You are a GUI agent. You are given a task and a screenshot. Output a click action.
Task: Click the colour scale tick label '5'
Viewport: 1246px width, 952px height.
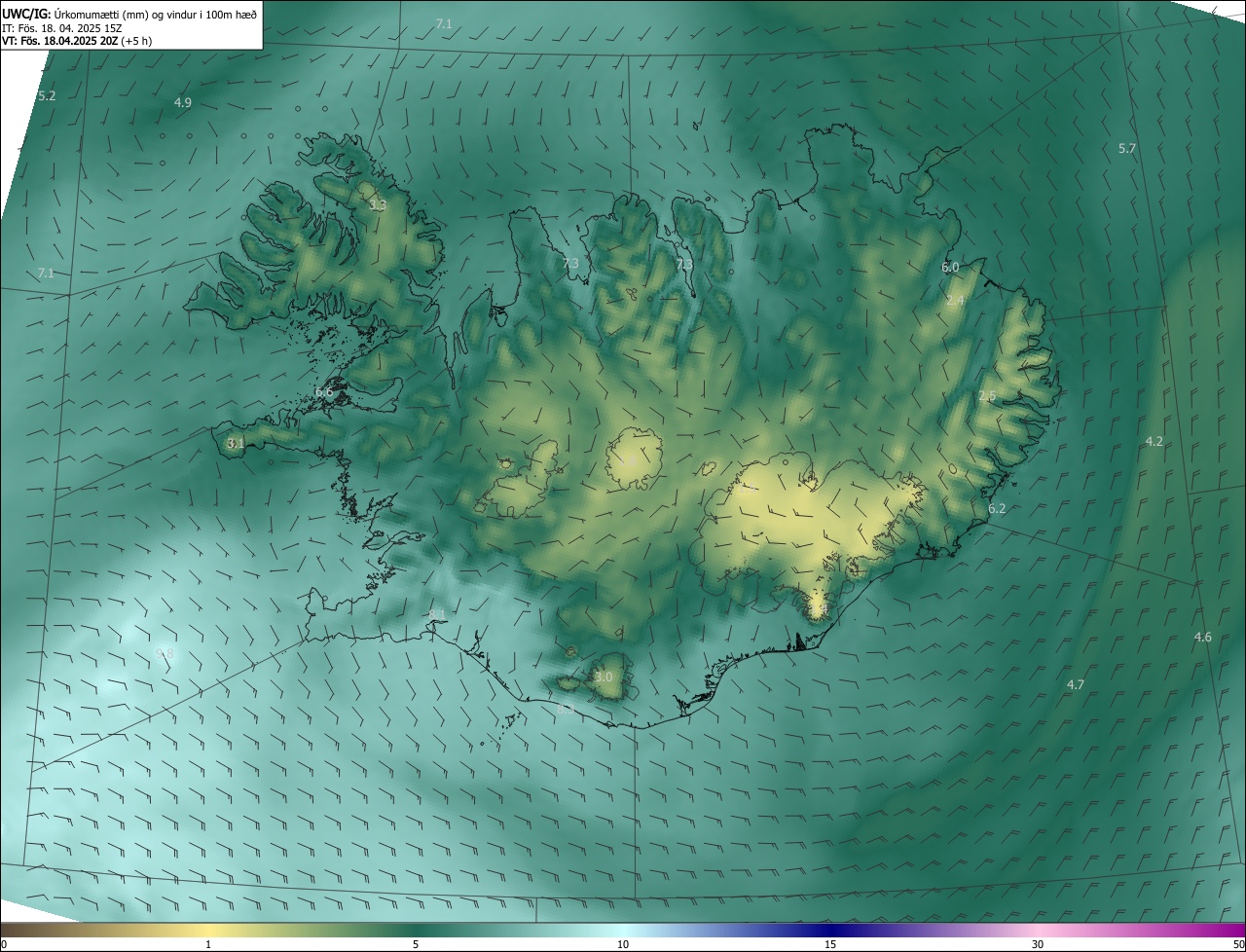[x=416, y=945]
